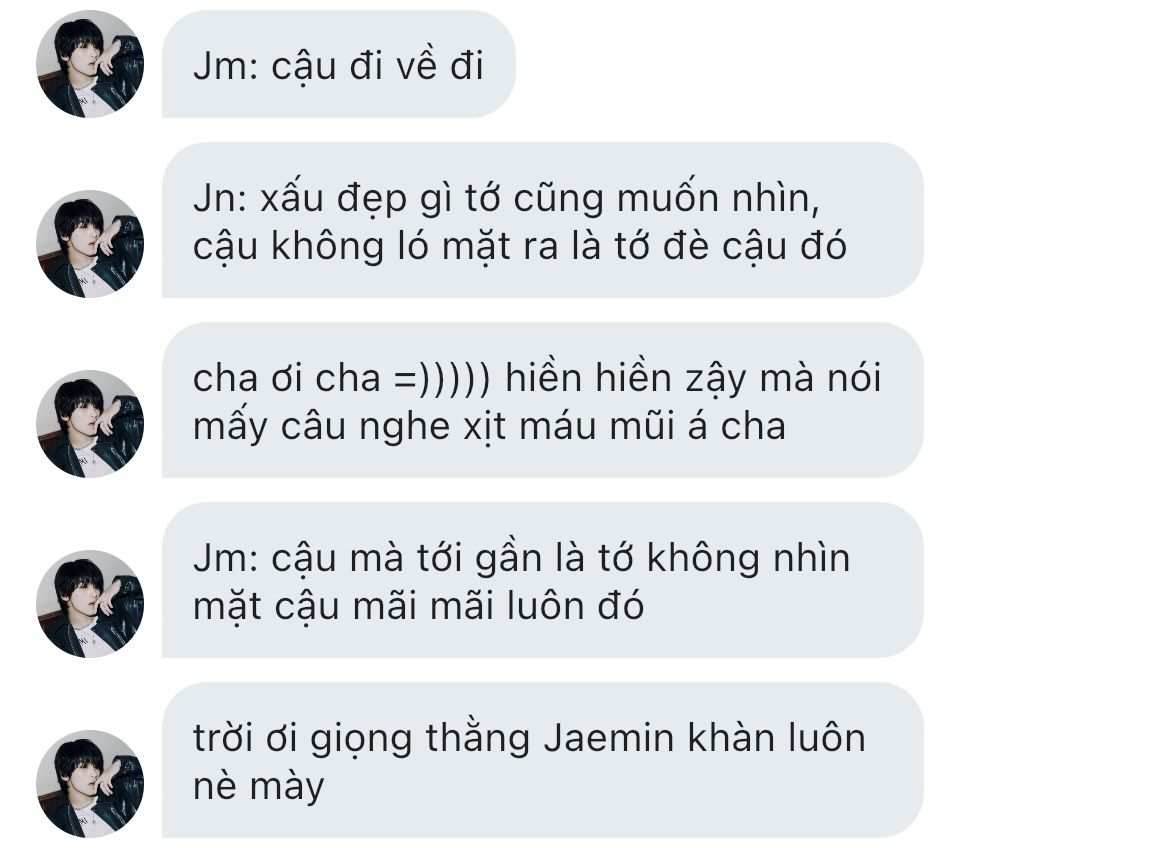Select the "Jm: cậu đi về đi" bubble
This screenshot has height=848, width=1170.
(x=339, y=64)
